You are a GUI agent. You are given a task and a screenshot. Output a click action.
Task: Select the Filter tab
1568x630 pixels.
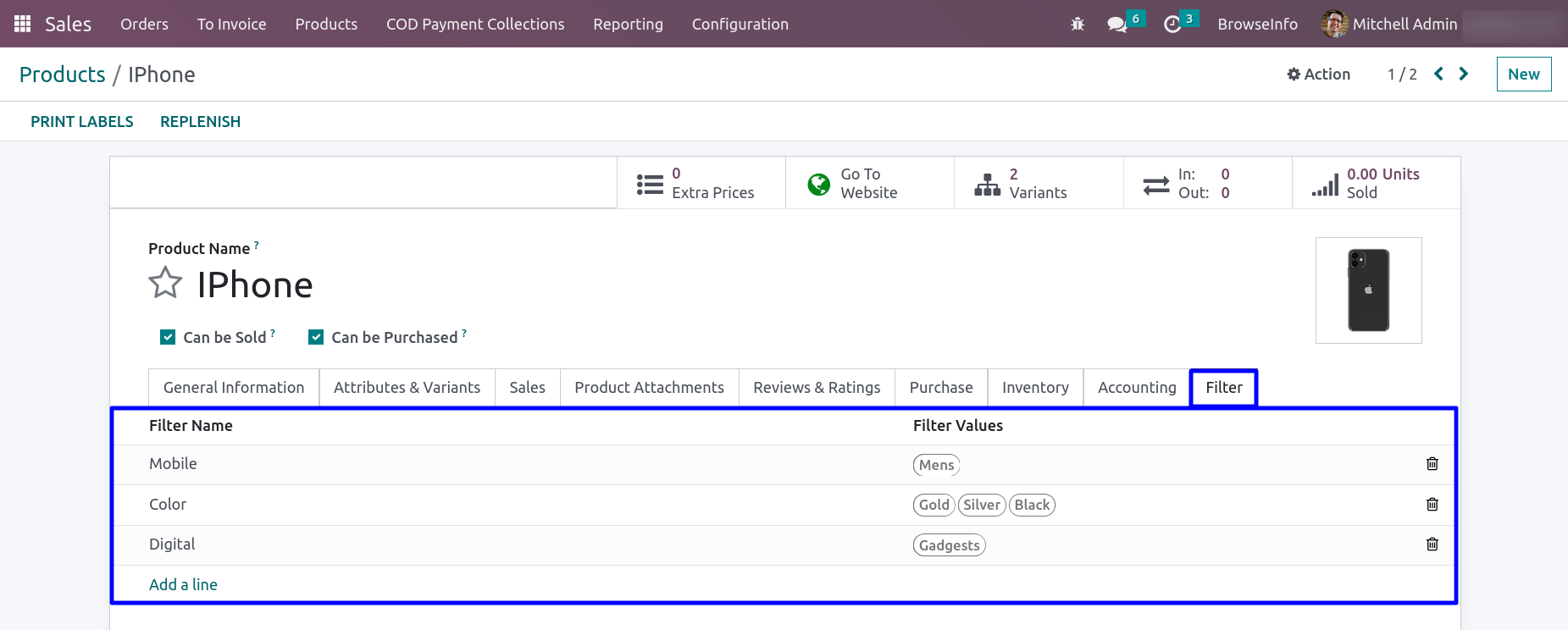(x=1224, y=387)
